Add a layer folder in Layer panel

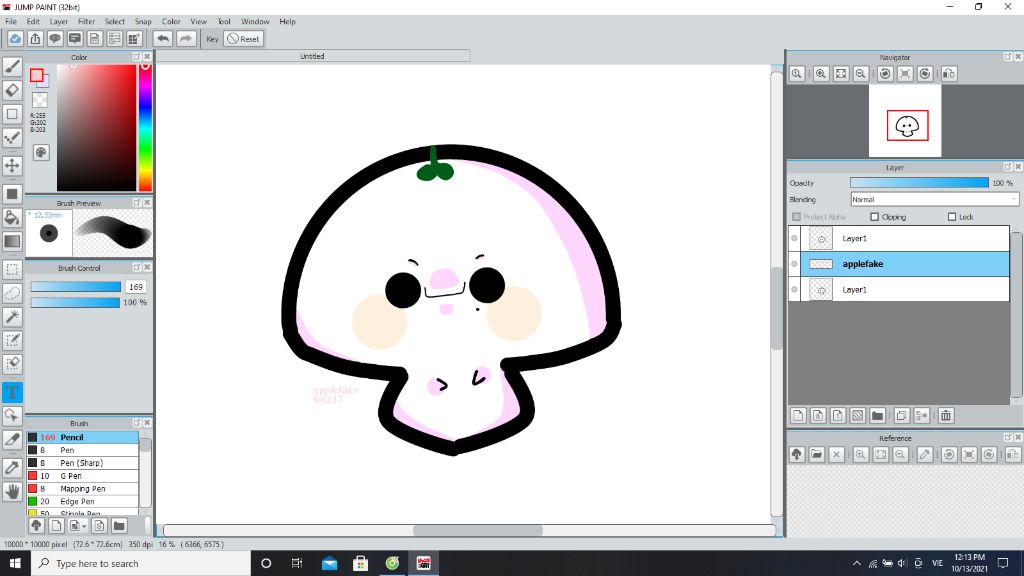point(878,415)
